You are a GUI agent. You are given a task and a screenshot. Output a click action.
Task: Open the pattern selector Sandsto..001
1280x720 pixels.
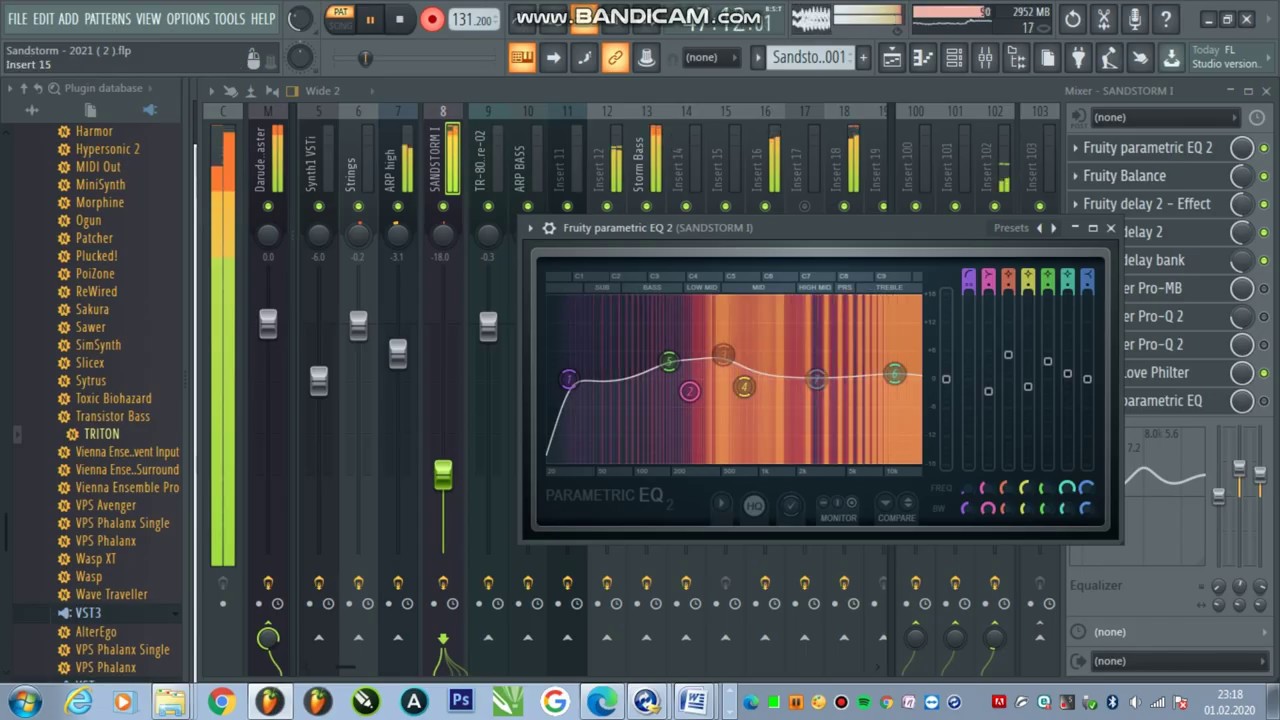tap(809, 57)
